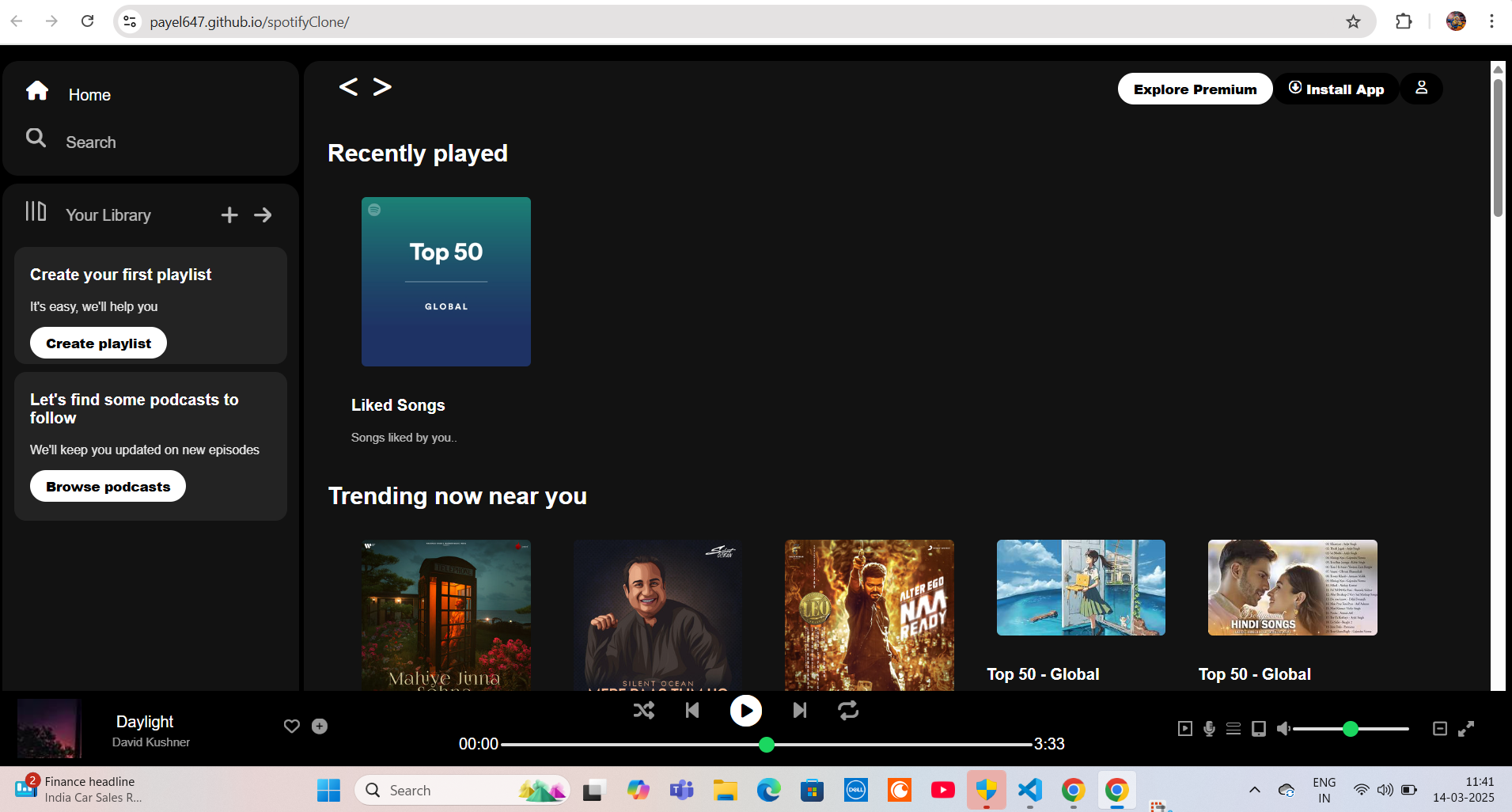Open File Explorer from the taskbar
Viewport: 1512px width, 812px height.
(x=725, y=790)
